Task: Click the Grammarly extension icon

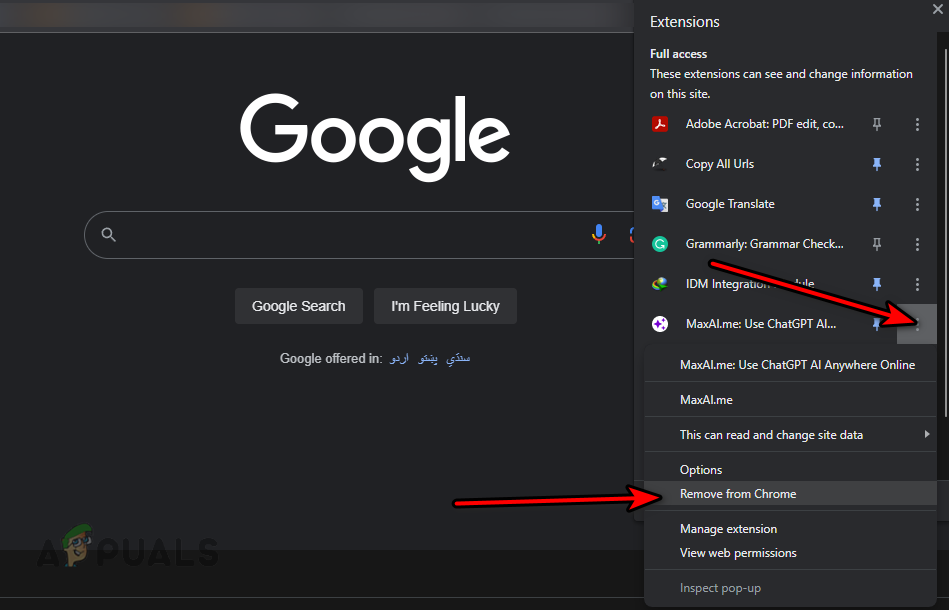Action: coord(660,244)
